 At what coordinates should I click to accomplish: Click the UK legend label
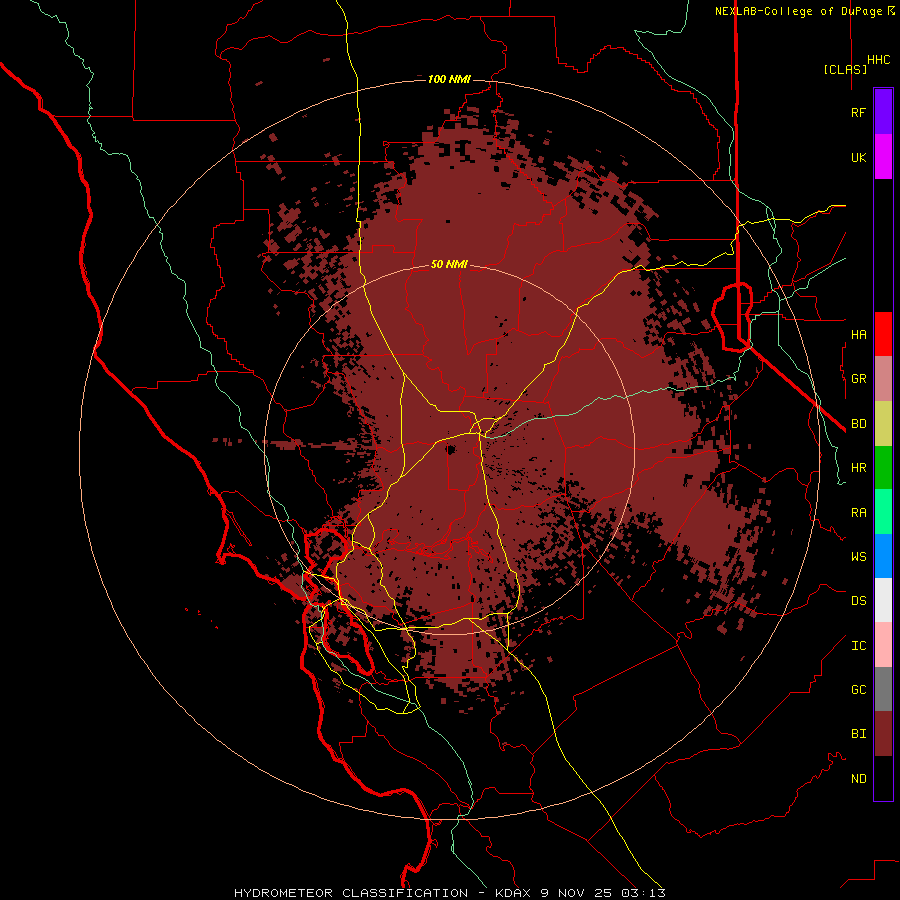click(858, 157)
